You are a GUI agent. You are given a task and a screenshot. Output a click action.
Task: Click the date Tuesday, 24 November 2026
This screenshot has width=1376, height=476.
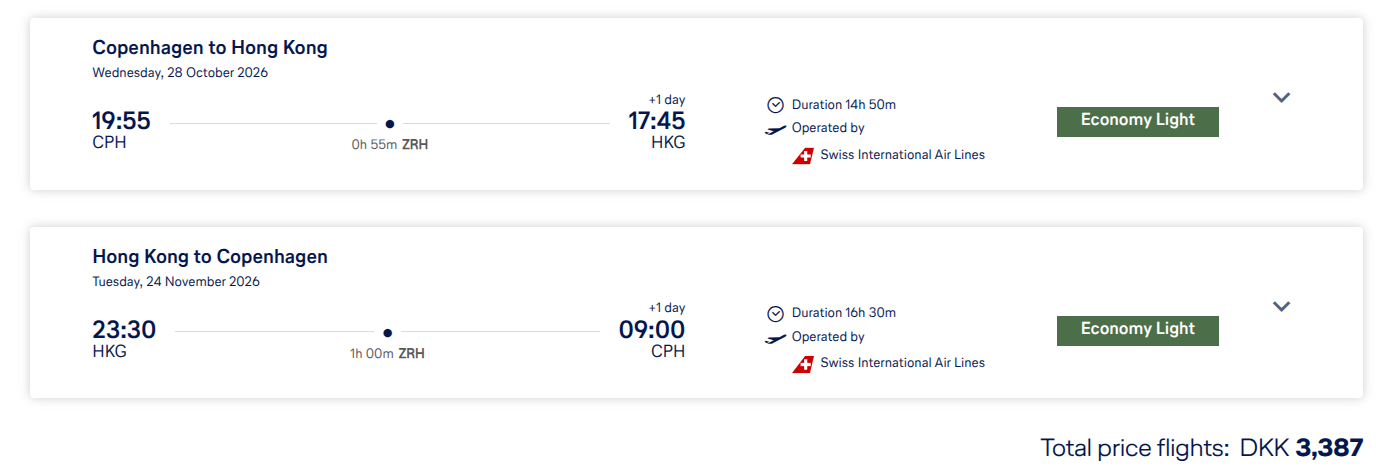pyautogui.click(x=176, y=282)
